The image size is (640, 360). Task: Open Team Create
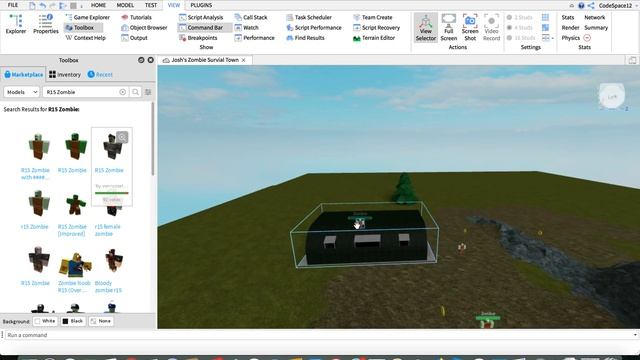[x=373, y=17]
